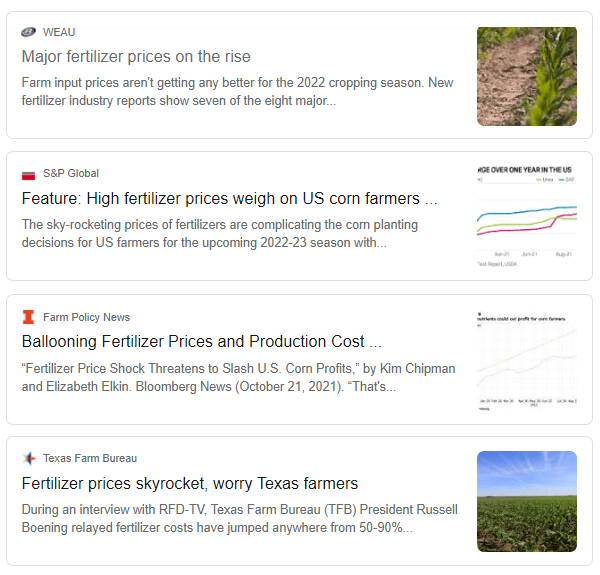Click the S&P Global source name

point(71,173)
